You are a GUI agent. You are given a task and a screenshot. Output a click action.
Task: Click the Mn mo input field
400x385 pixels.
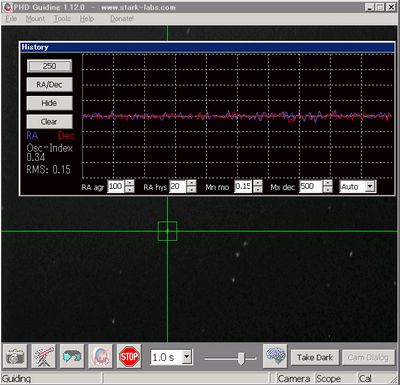pos(244,186)
